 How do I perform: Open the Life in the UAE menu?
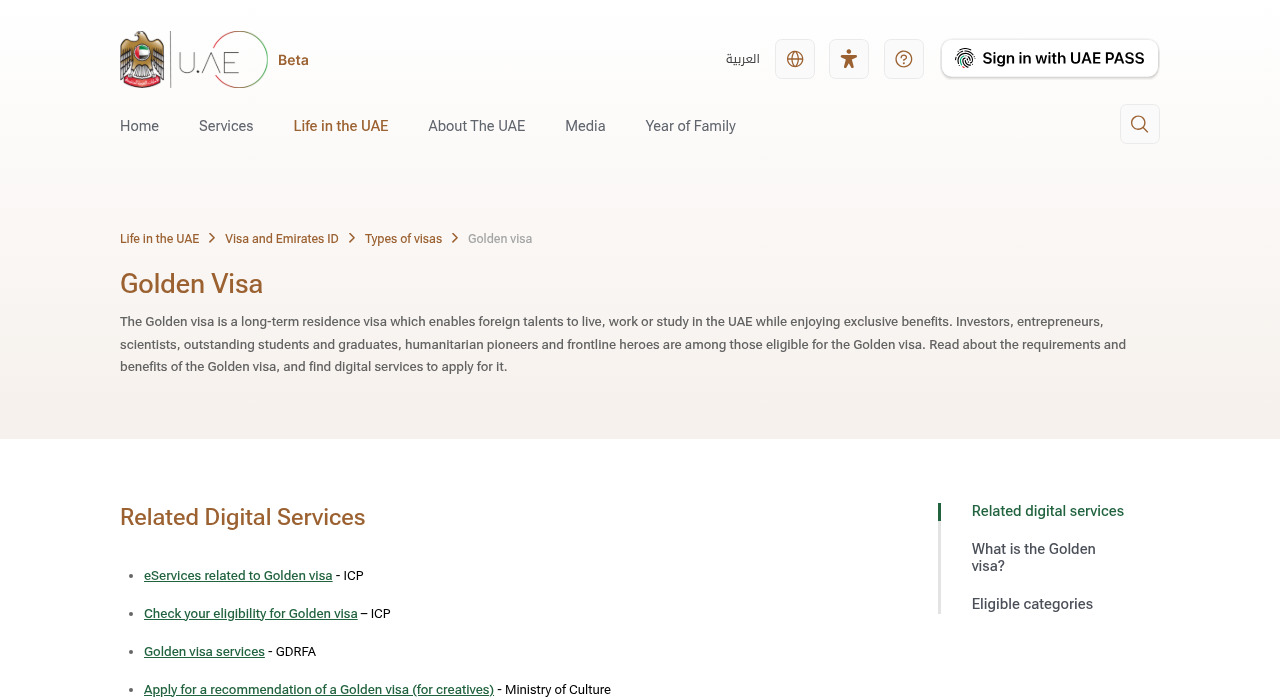341,126
